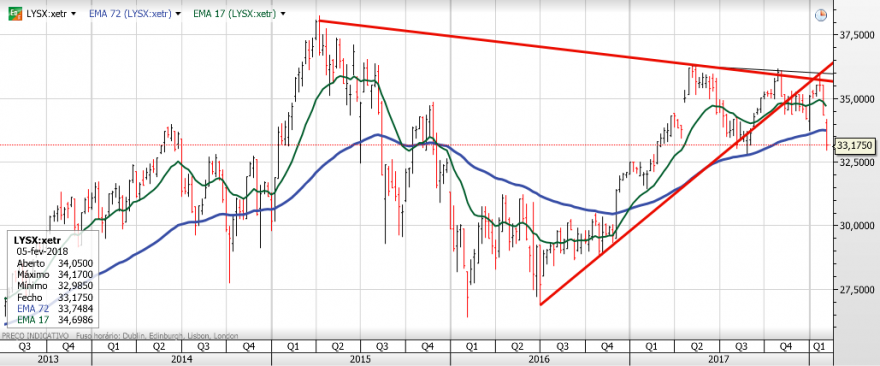Click the 30,0000 price axis label
The width and height of the screenshot is (880, 366).
(x=856, y=226)
